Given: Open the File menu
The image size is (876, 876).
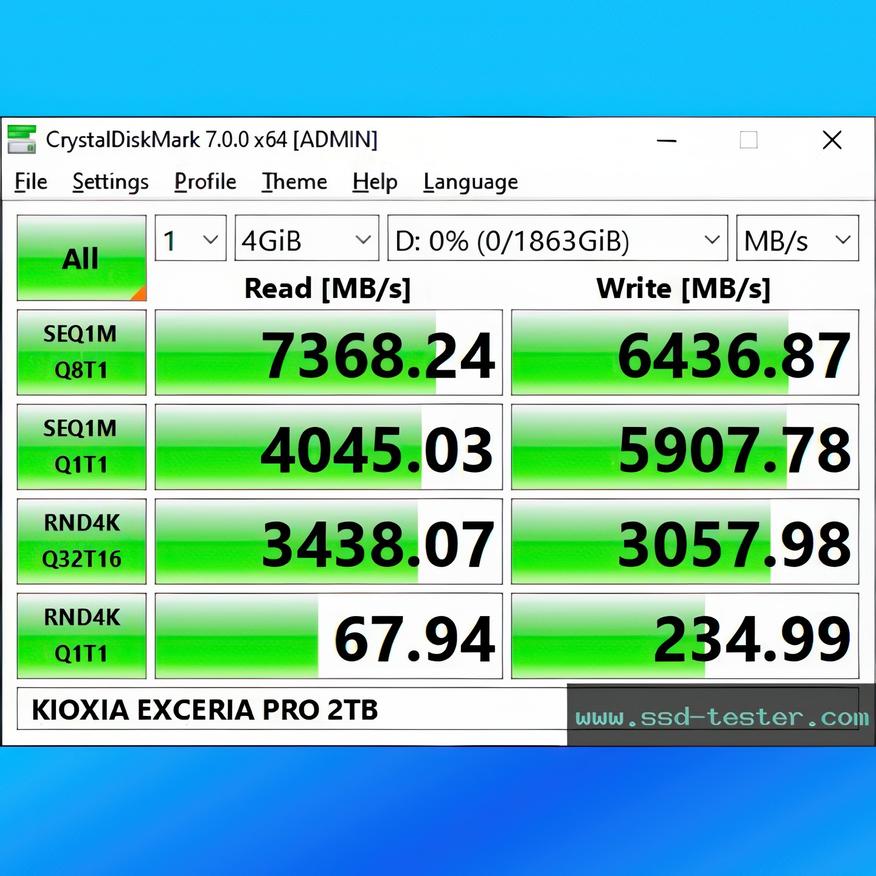Looking at the screenshot, I should (31, 182).
